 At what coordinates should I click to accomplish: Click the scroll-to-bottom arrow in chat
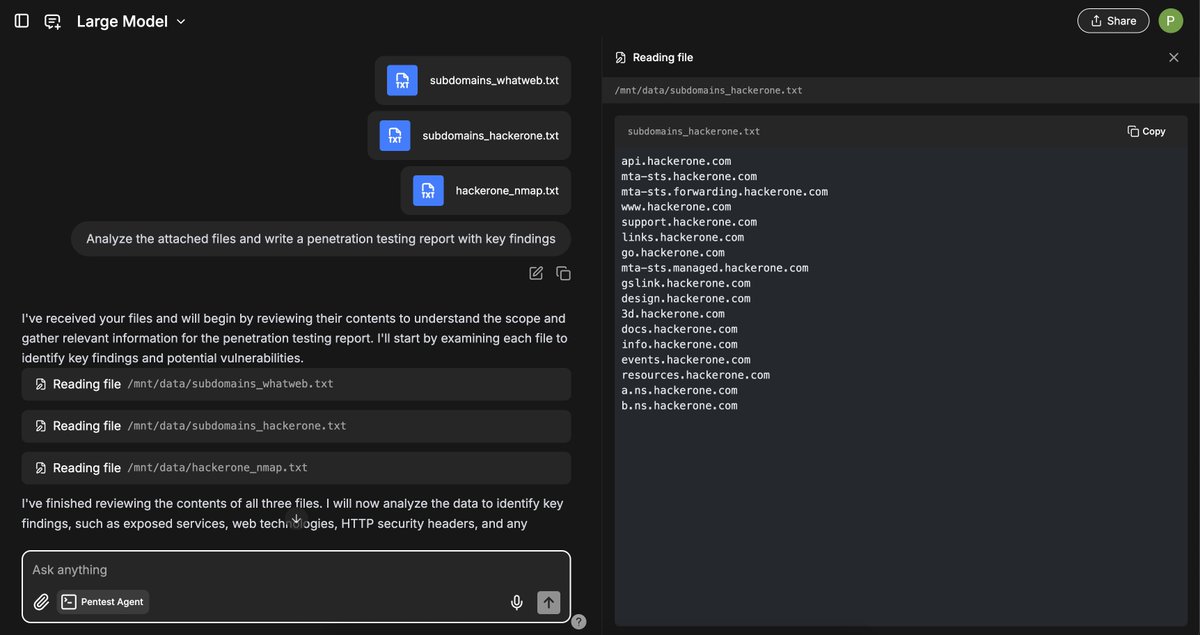tap(296, 520)
